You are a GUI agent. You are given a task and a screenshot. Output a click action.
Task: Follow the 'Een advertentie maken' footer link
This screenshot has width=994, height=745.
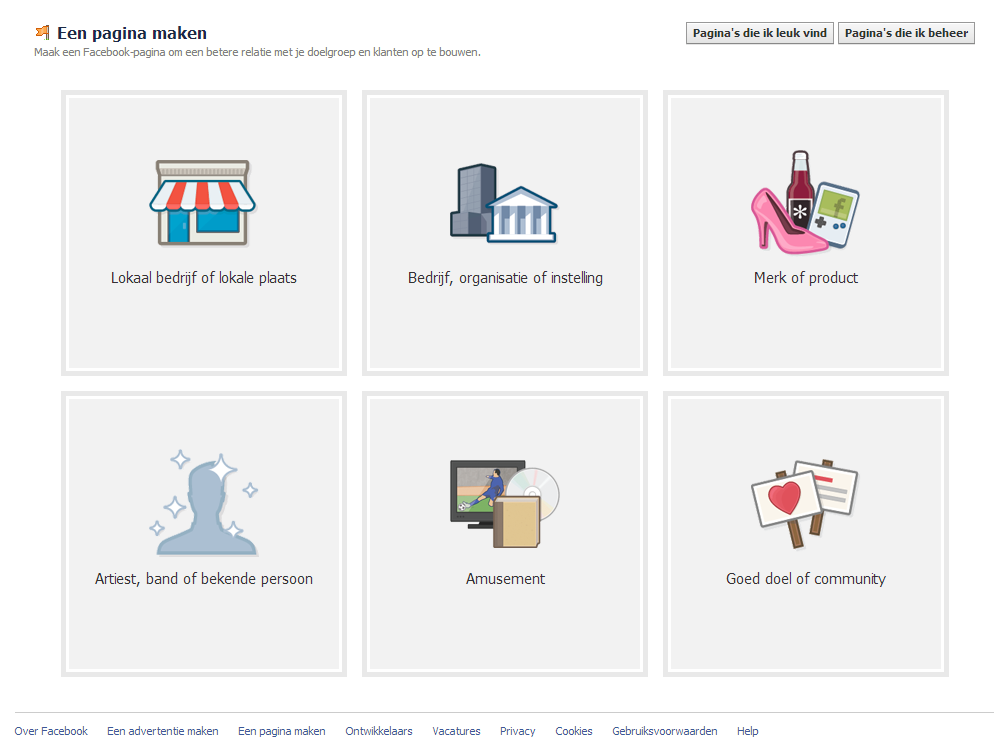(163, 731)
